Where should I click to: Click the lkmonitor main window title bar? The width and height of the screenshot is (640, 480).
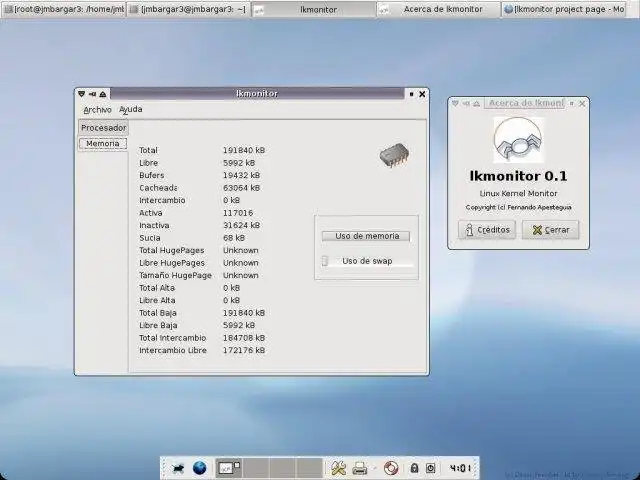[x=257, y=93]
